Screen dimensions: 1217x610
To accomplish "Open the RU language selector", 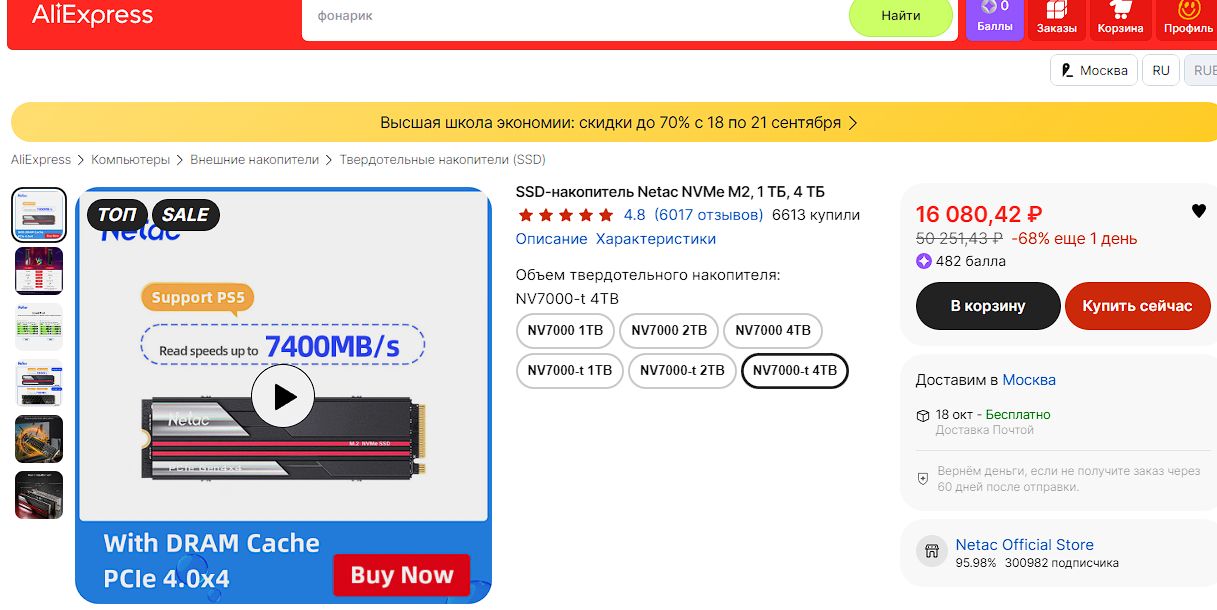I will [x=1161, y=70].
